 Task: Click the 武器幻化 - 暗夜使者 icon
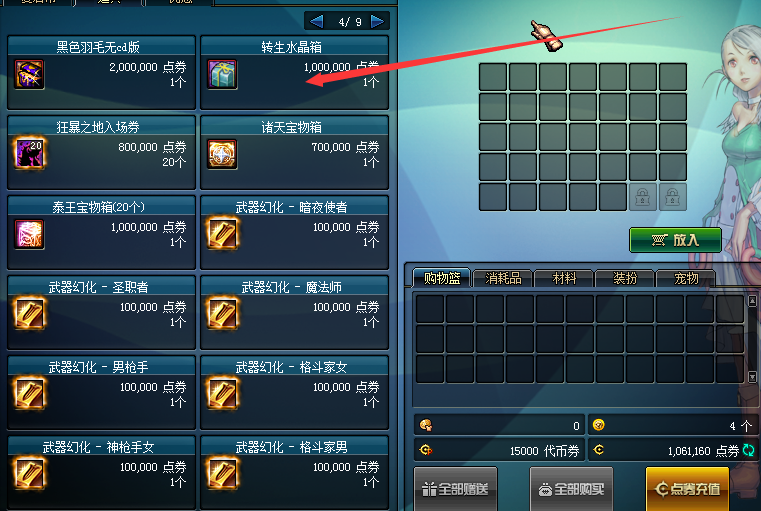222,234
